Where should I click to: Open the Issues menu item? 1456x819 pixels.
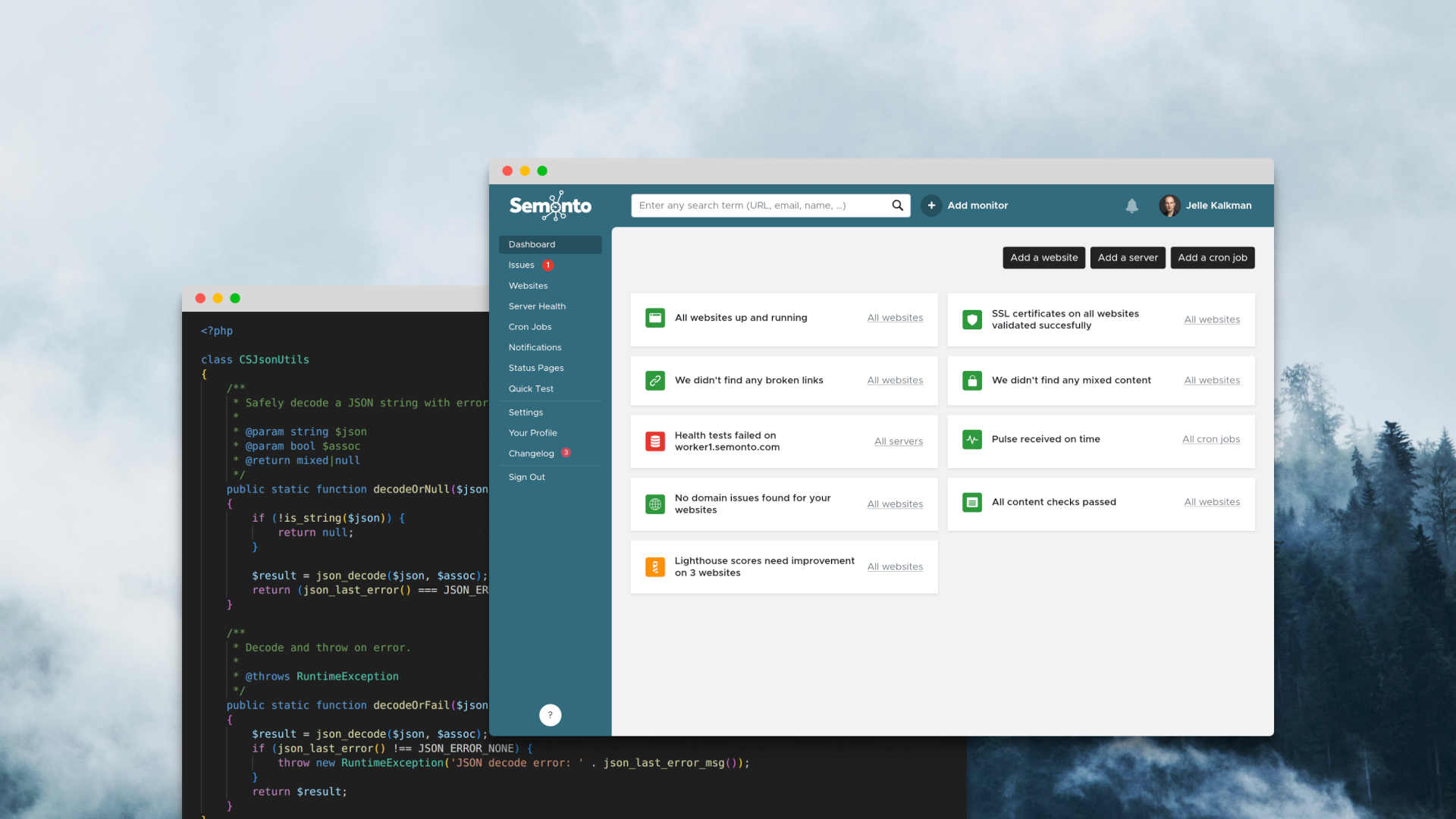pos(522,265)
